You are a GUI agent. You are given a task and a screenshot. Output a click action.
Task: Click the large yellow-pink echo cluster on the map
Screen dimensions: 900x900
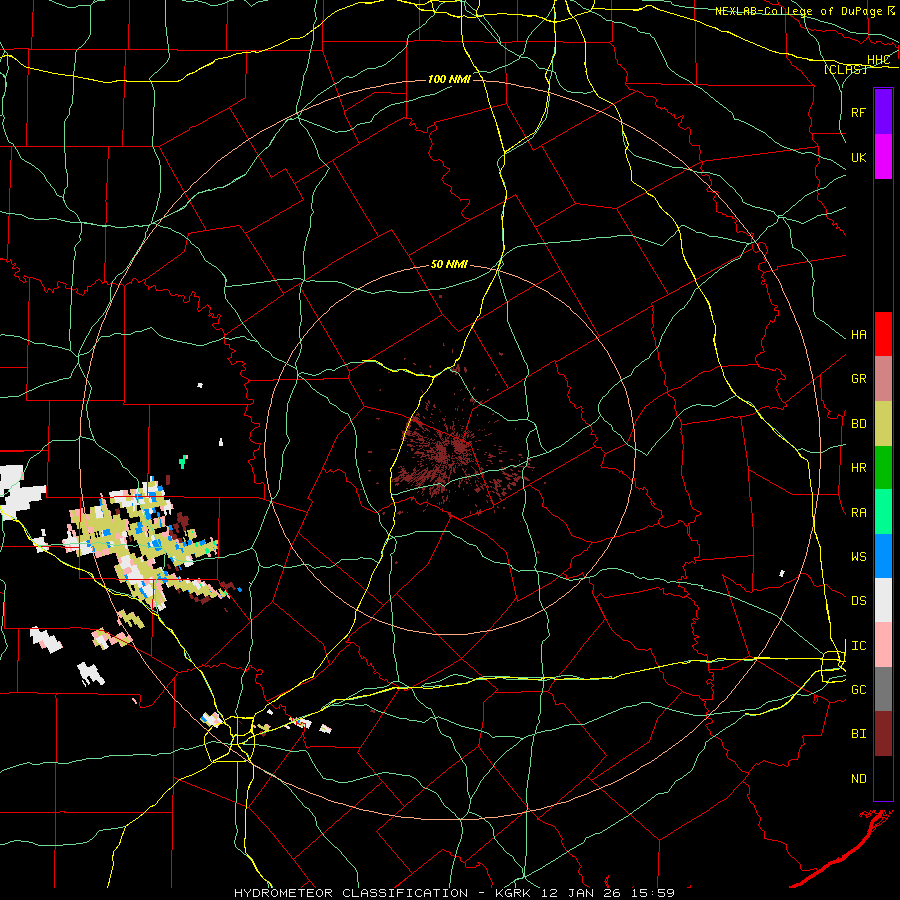(141, 542)
